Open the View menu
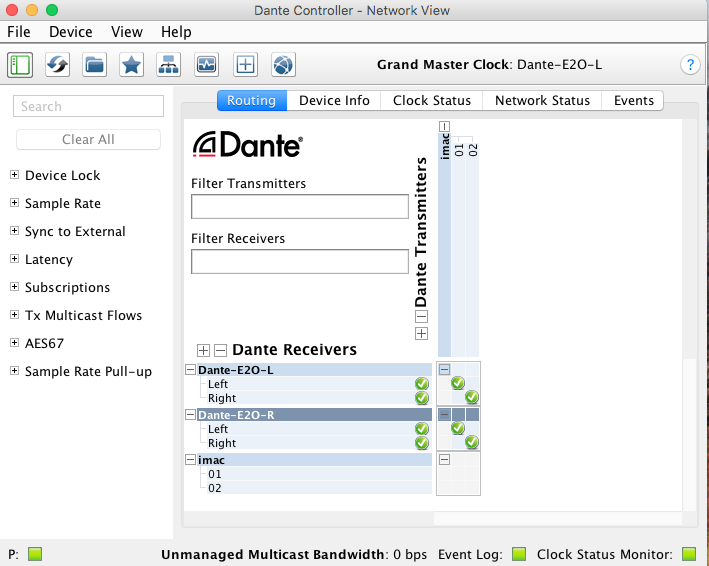The width and height of the screenshot is (709, 566). pyautogui.click(x=127, y=32)
